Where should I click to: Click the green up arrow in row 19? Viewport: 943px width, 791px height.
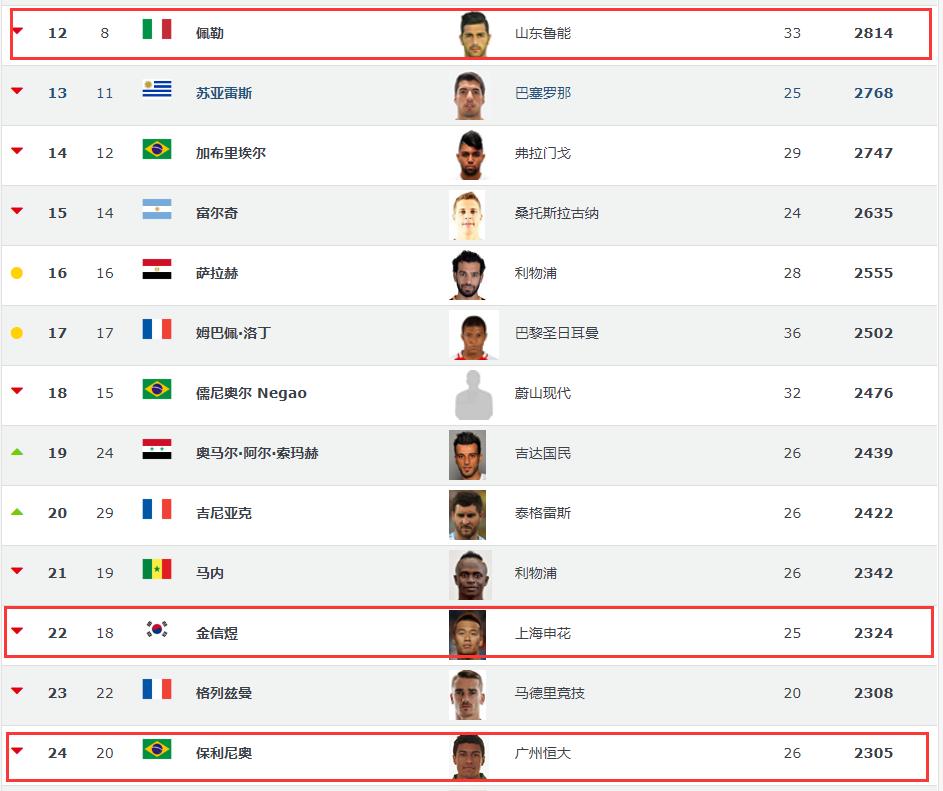click(17, 452)
